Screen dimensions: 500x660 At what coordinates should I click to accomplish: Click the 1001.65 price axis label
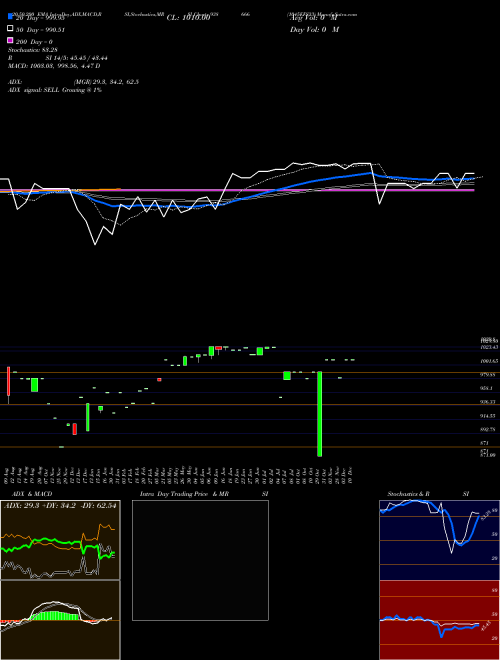click(489, 361)
